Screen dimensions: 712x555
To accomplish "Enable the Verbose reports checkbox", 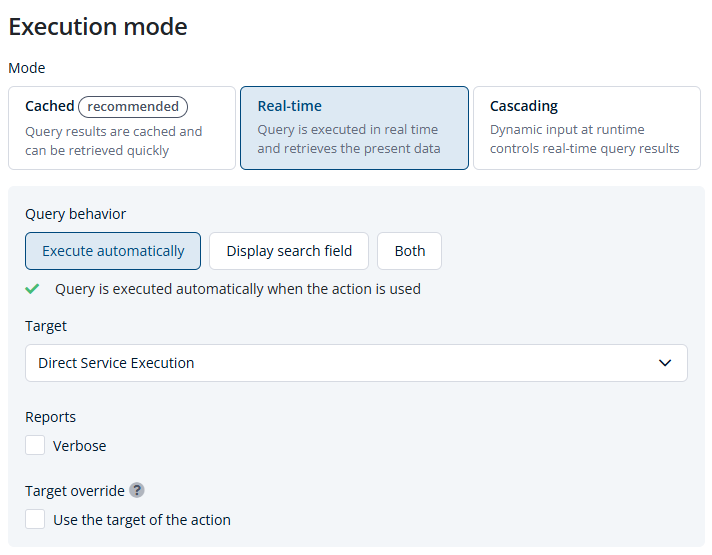I will click(x=35, y=445).
